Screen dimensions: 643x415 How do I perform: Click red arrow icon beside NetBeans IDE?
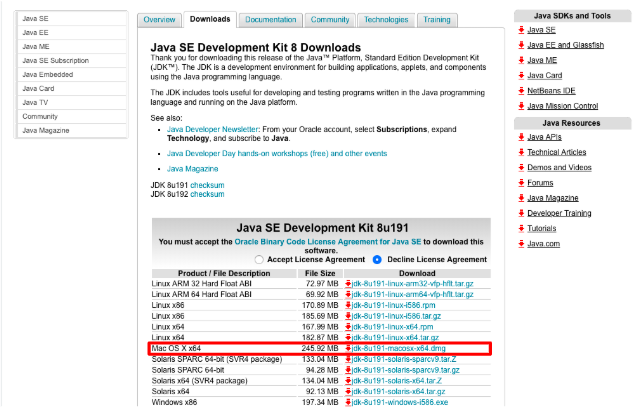point(521,91)
